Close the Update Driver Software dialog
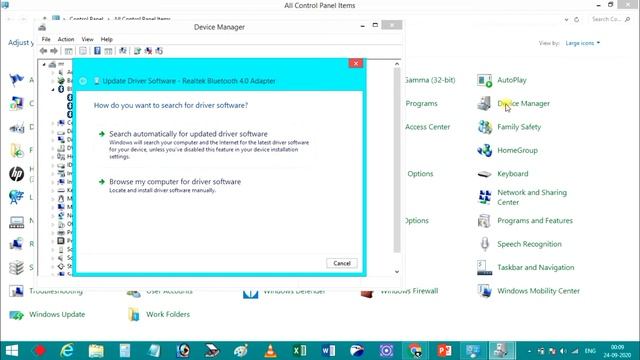Viewport: 640px width, 360px height. coord(356,63)
